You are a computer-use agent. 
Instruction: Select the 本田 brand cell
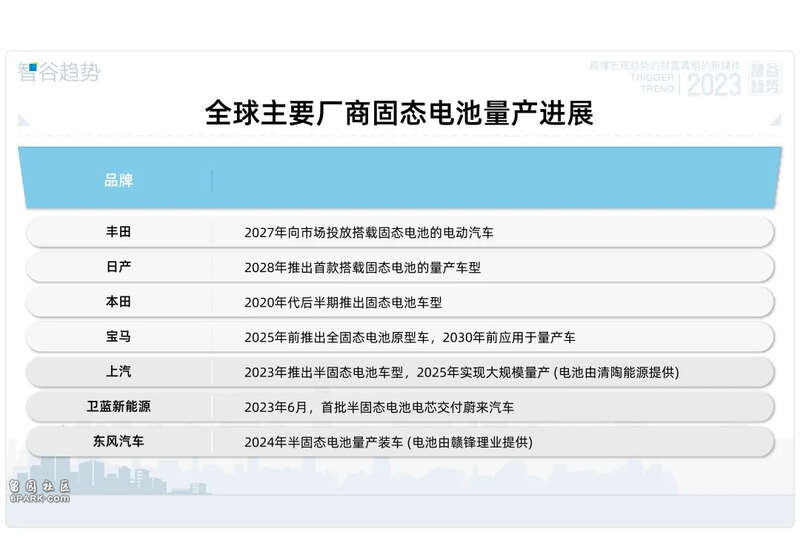coord(118,302)
